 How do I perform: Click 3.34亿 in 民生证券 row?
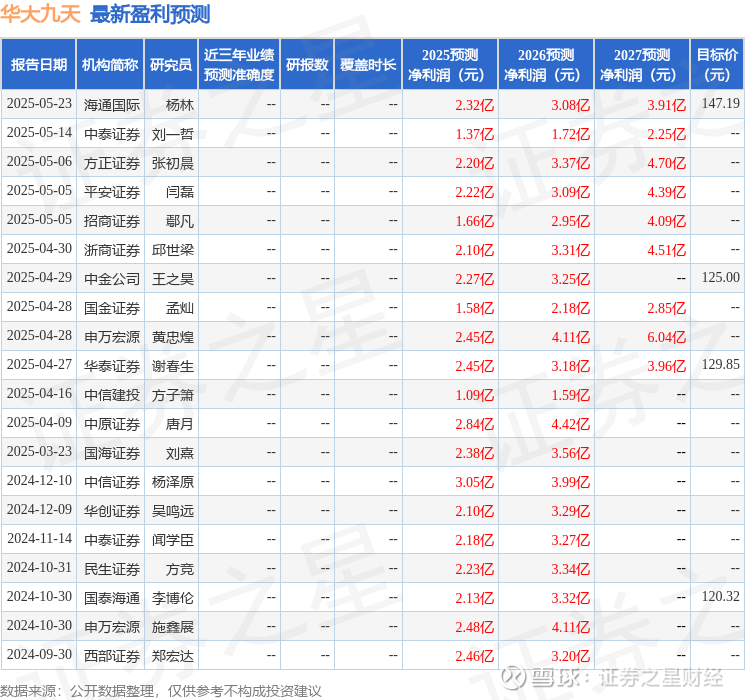570,569
